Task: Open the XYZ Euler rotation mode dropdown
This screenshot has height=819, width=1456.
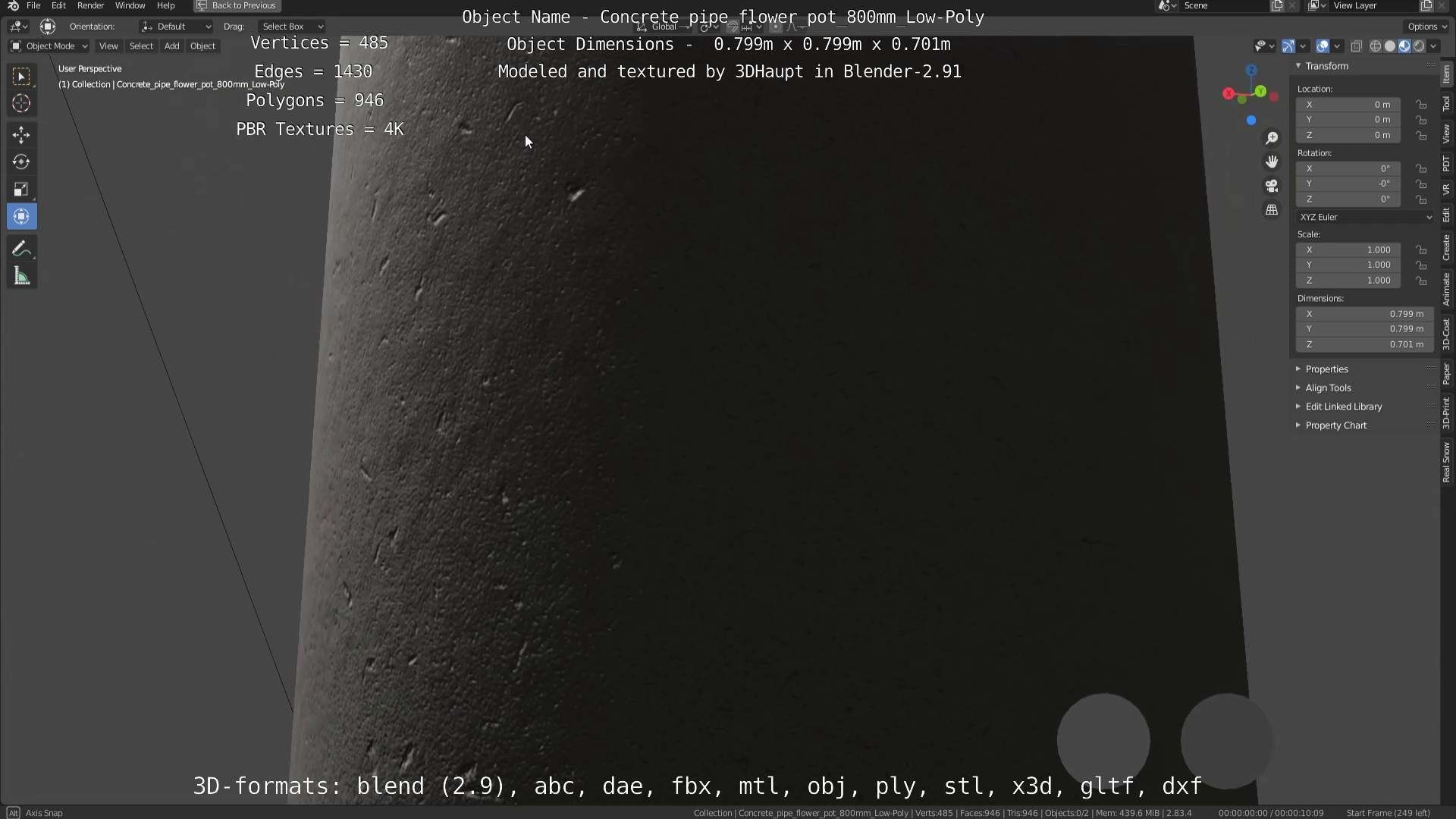Action: [1365, 217]
